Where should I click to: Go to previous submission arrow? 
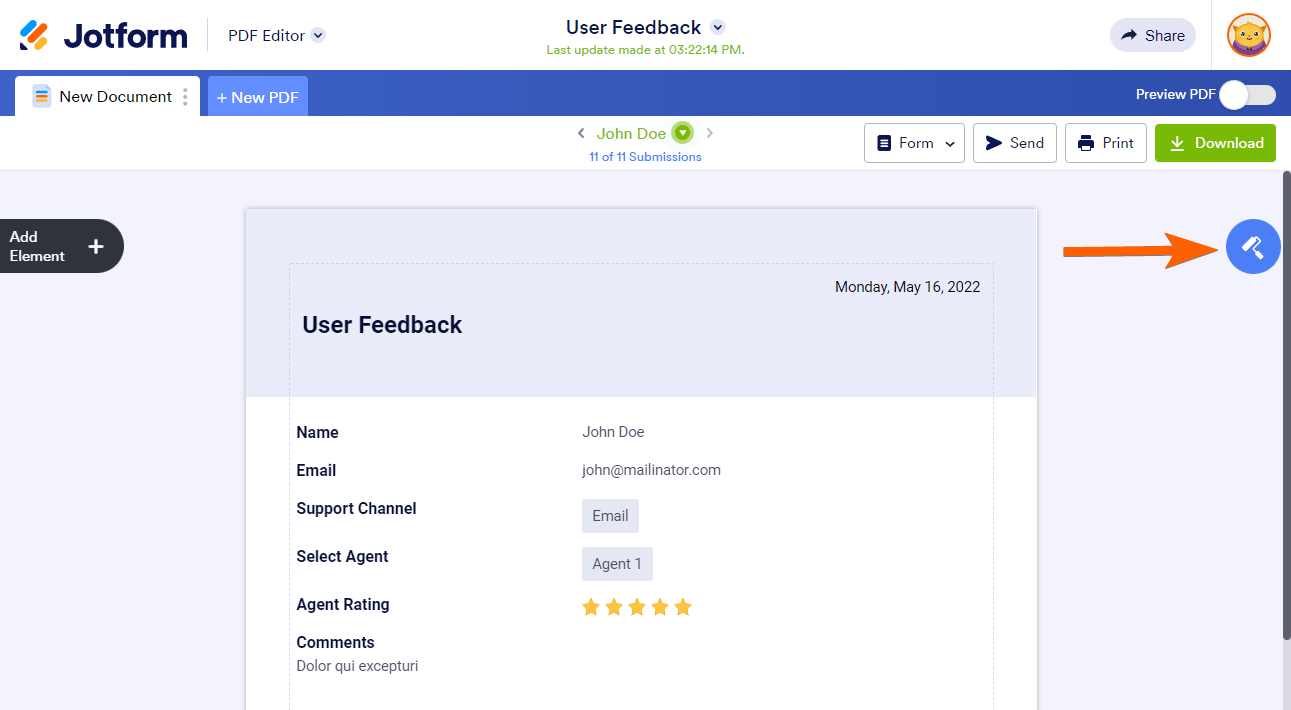(x=581, y=133)
